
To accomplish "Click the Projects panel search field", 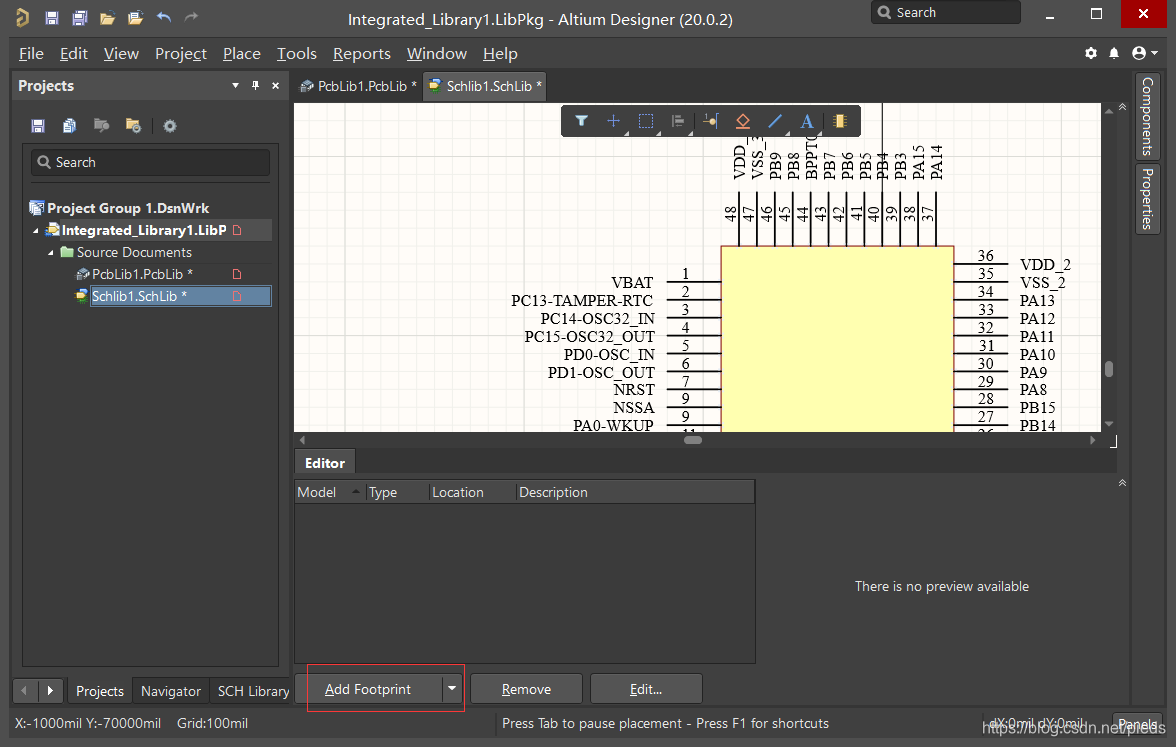I will 150,162.
